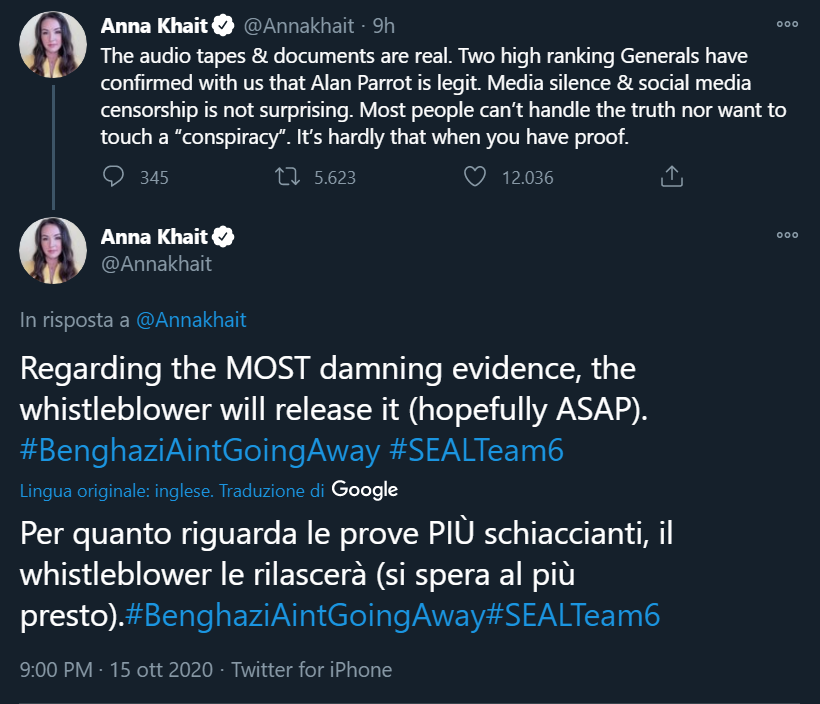Click the reply speech bubble icon

tap(114, 177)
